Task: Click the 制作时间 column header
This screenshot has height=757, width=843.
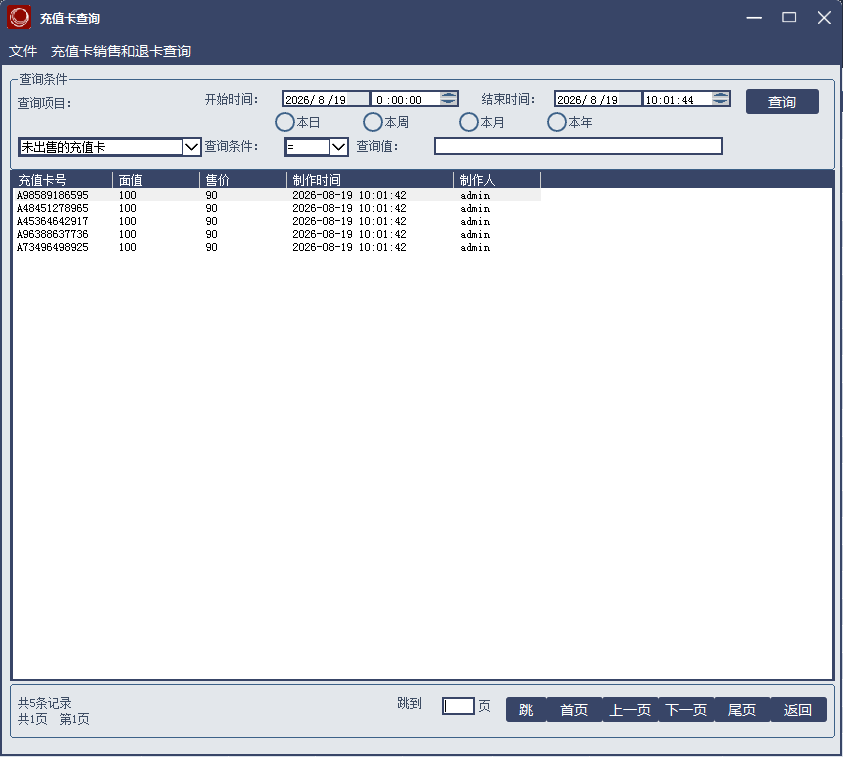Action: (x=370, y=180)
